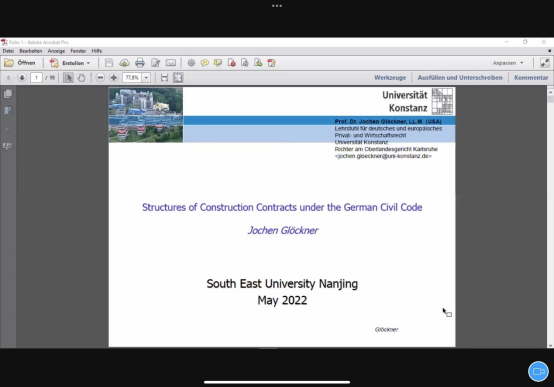Activate the arrow selection tool
554x387 pixels.
[x=68, y=77]
